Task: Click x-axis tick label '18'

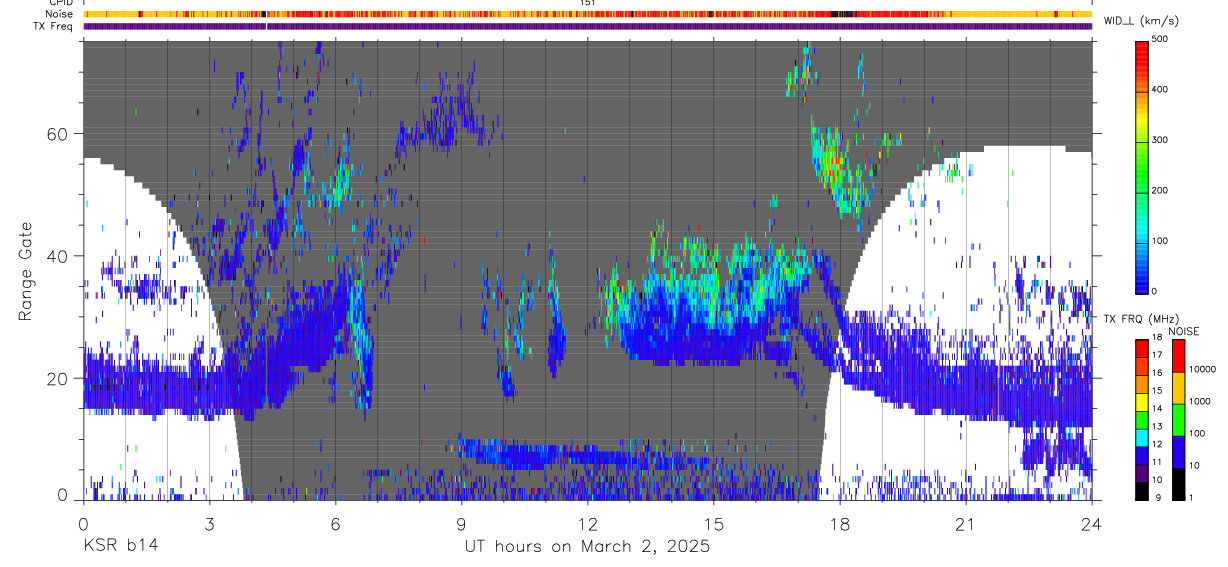Action: pos(839,524)
